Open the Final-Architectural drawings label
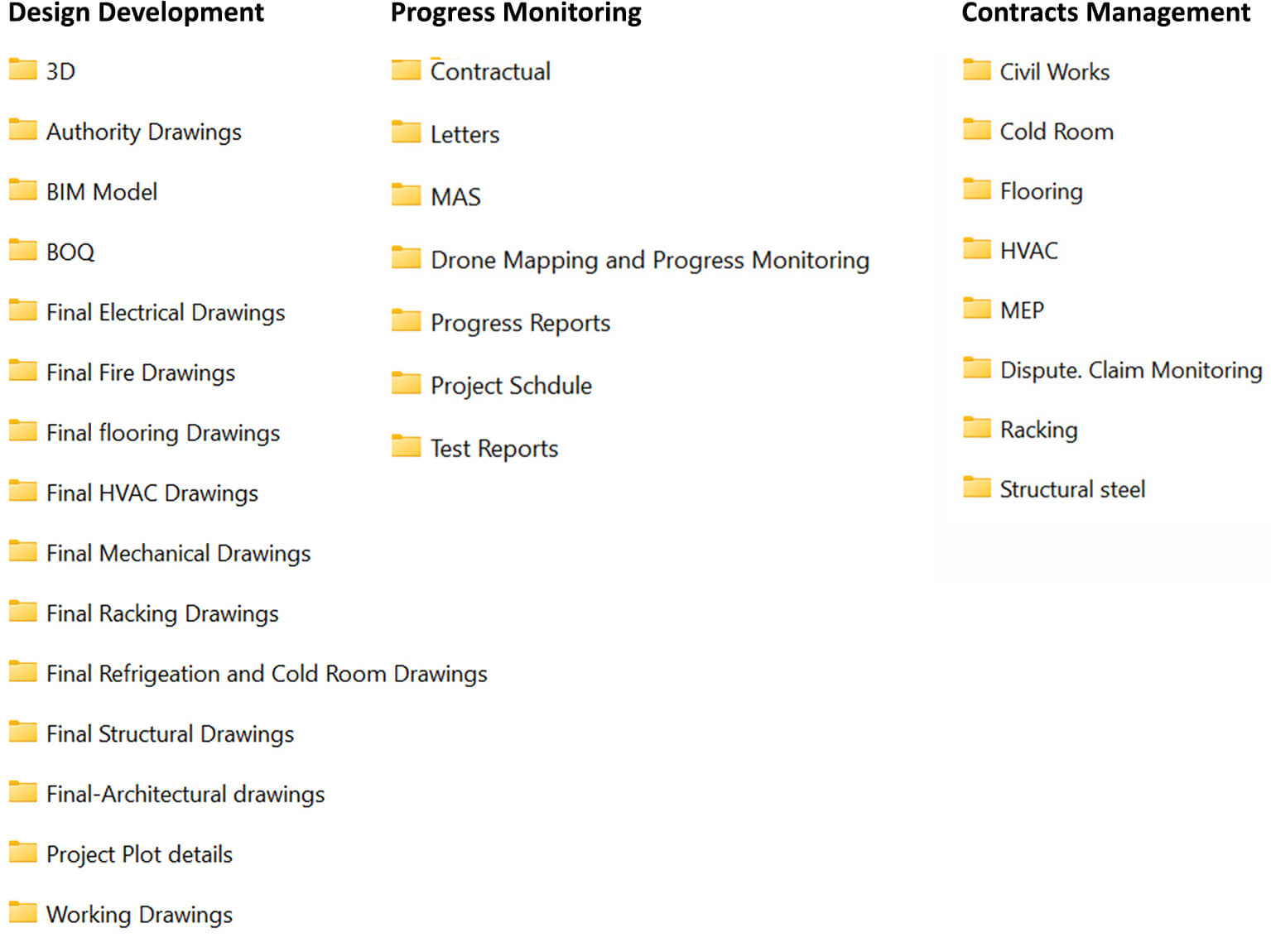The width and height of the screenshot is (1271, 952). [x=185, y=794]
